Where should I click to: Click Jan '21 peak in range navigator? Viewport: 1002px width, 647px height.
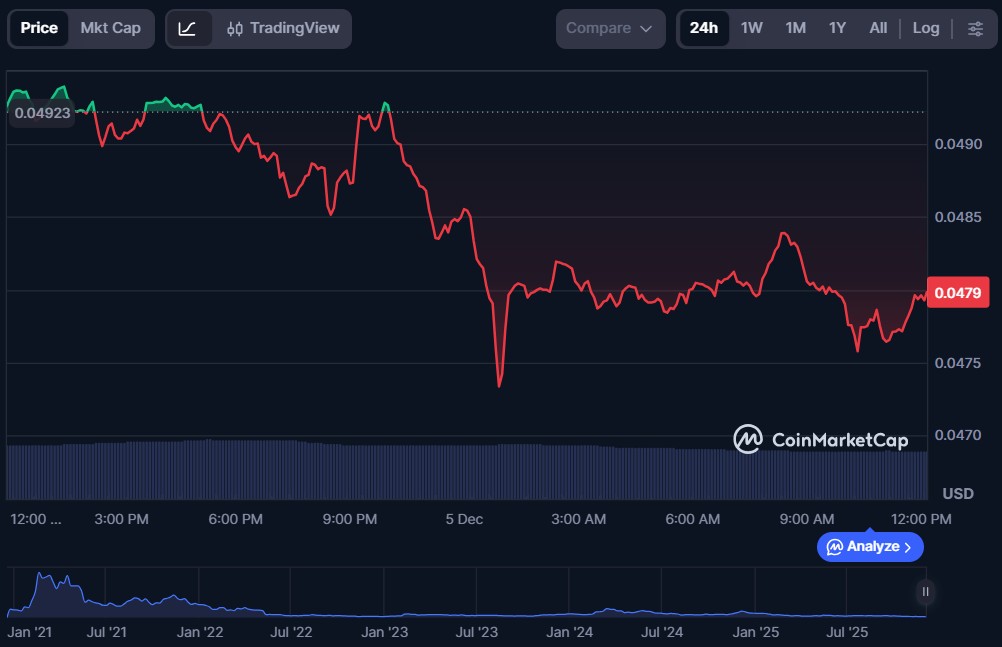(x=40, y=577)
